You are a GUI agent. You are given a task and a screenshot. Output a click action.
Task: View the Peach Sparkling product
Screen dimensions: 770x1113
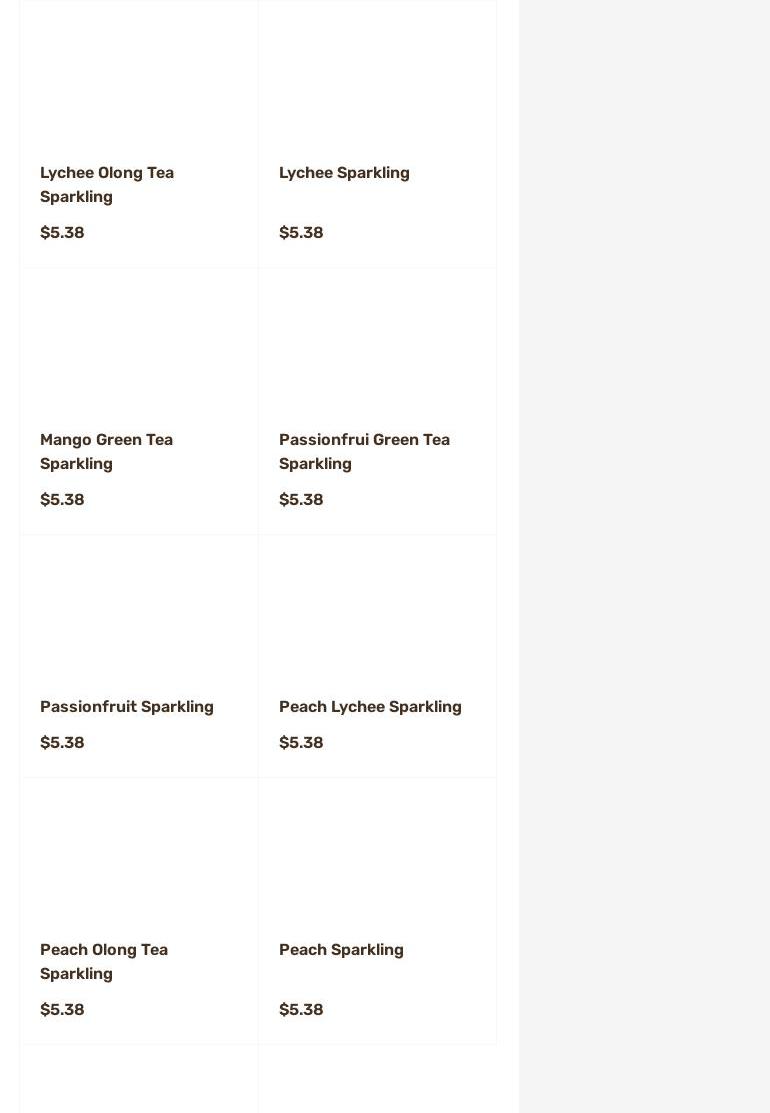coord(341,950)
